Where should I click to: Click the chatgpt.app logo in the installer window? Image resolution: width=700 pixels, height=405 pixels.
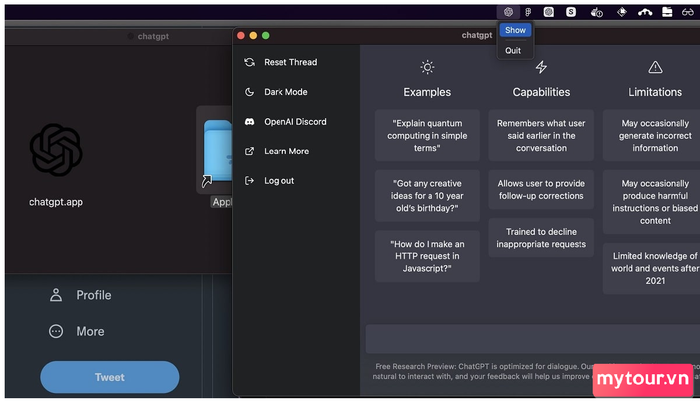tap(56, 150)
